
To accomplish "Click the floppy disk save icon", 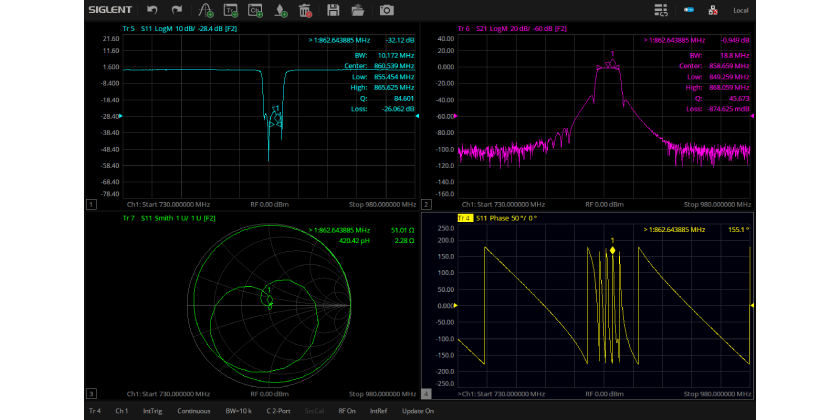I will coord(333,10).
